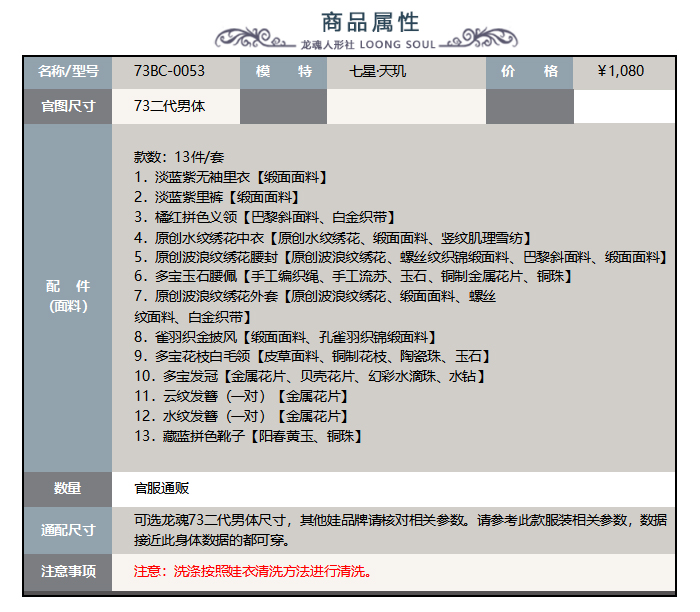
Task: Click the 配件 (面料) label cell
Action: click(x=68, y=297)
